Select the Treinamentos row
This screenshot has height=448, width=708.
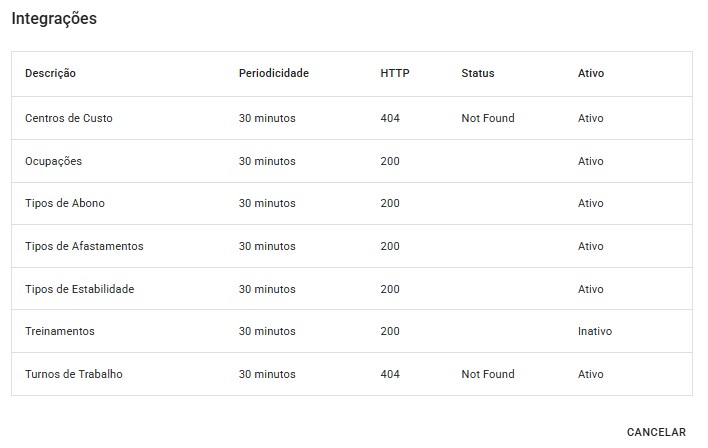click(x=60, y=331)
